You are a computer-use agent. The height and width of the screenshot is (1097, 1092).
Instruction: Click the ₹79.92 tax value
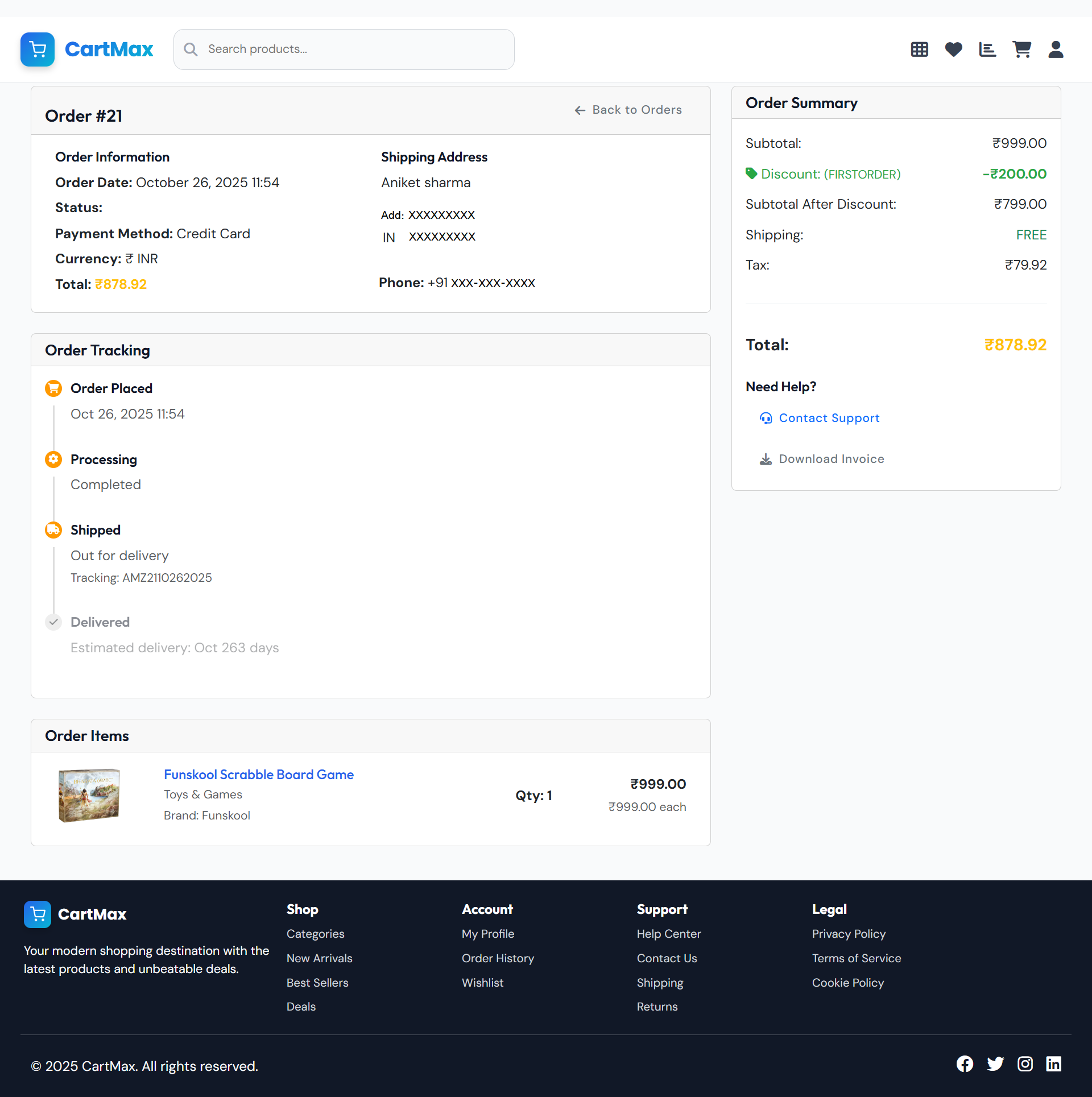pyautogui.click(x=1025, y=266)
